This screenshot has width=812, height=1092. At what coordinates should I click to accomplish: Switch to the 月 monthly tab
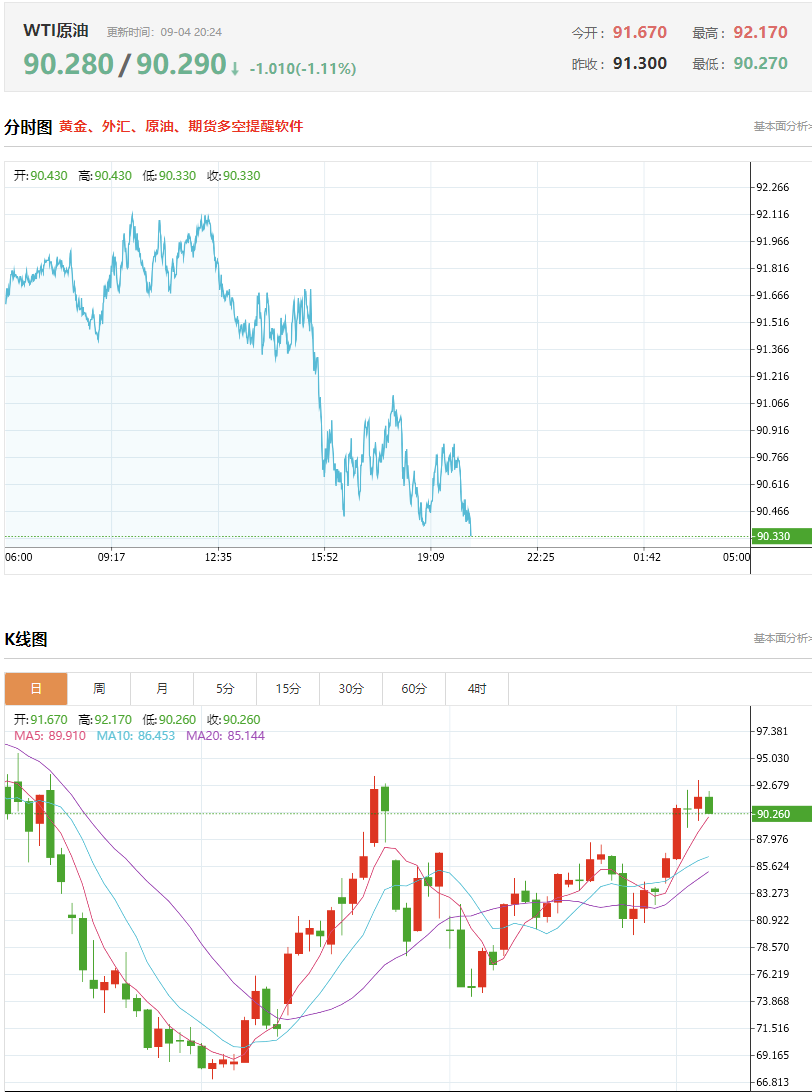click(162, 689)
